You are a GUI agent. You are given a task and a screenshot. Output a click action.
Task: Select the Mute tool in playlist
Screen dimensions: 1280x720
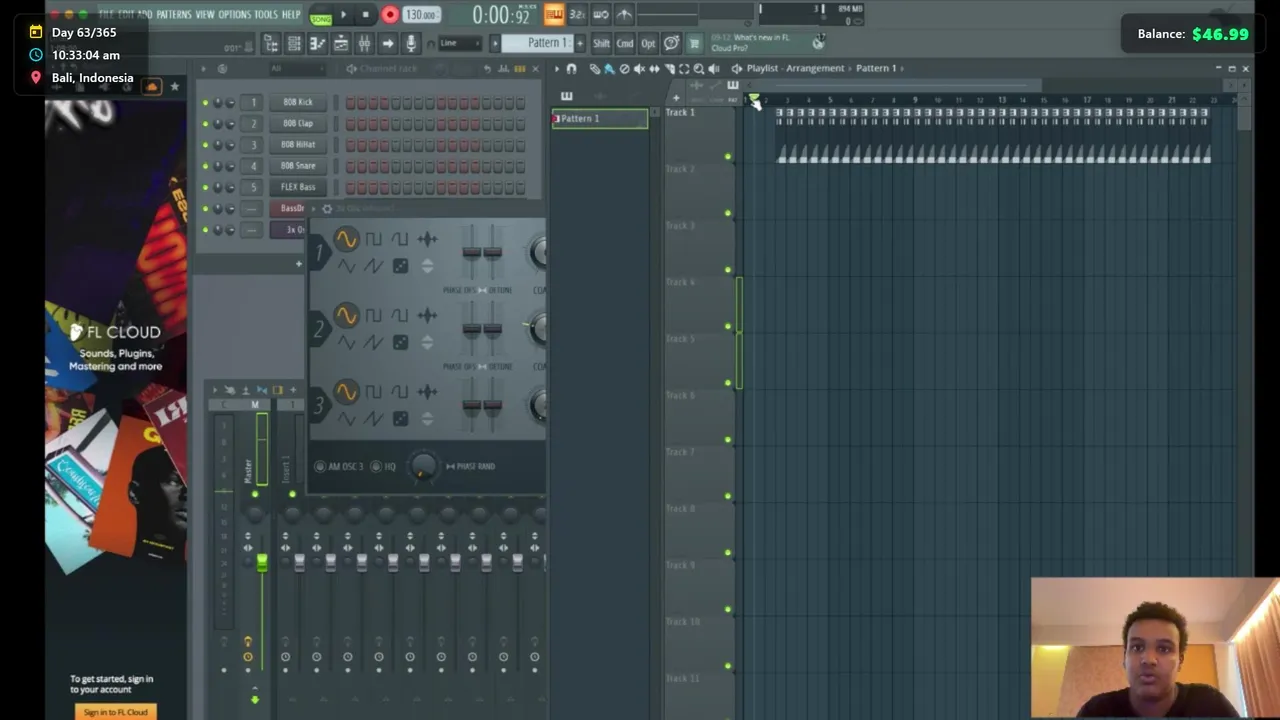(639, 69)
